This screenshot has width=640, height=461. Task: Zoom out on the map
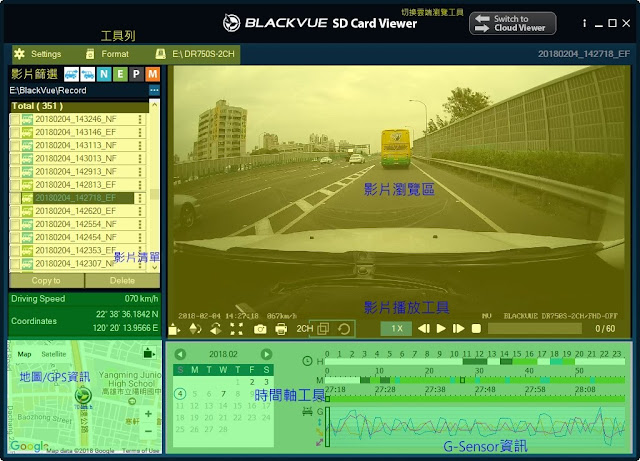[x=149, y=431]
